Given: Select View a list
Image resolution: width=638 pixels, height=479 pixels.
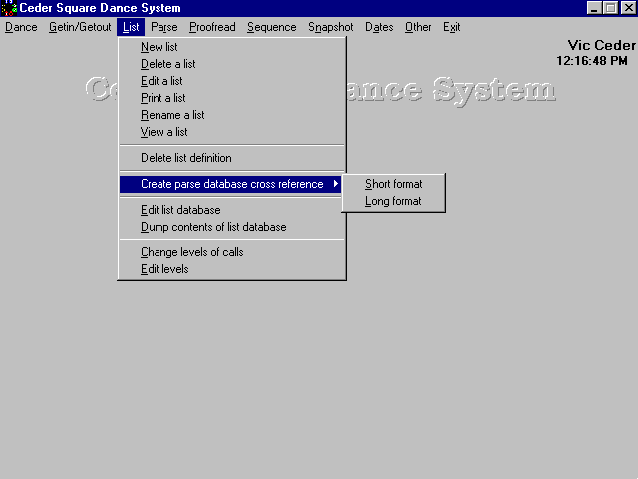Looking at the screenshot, I should point(232,132).
